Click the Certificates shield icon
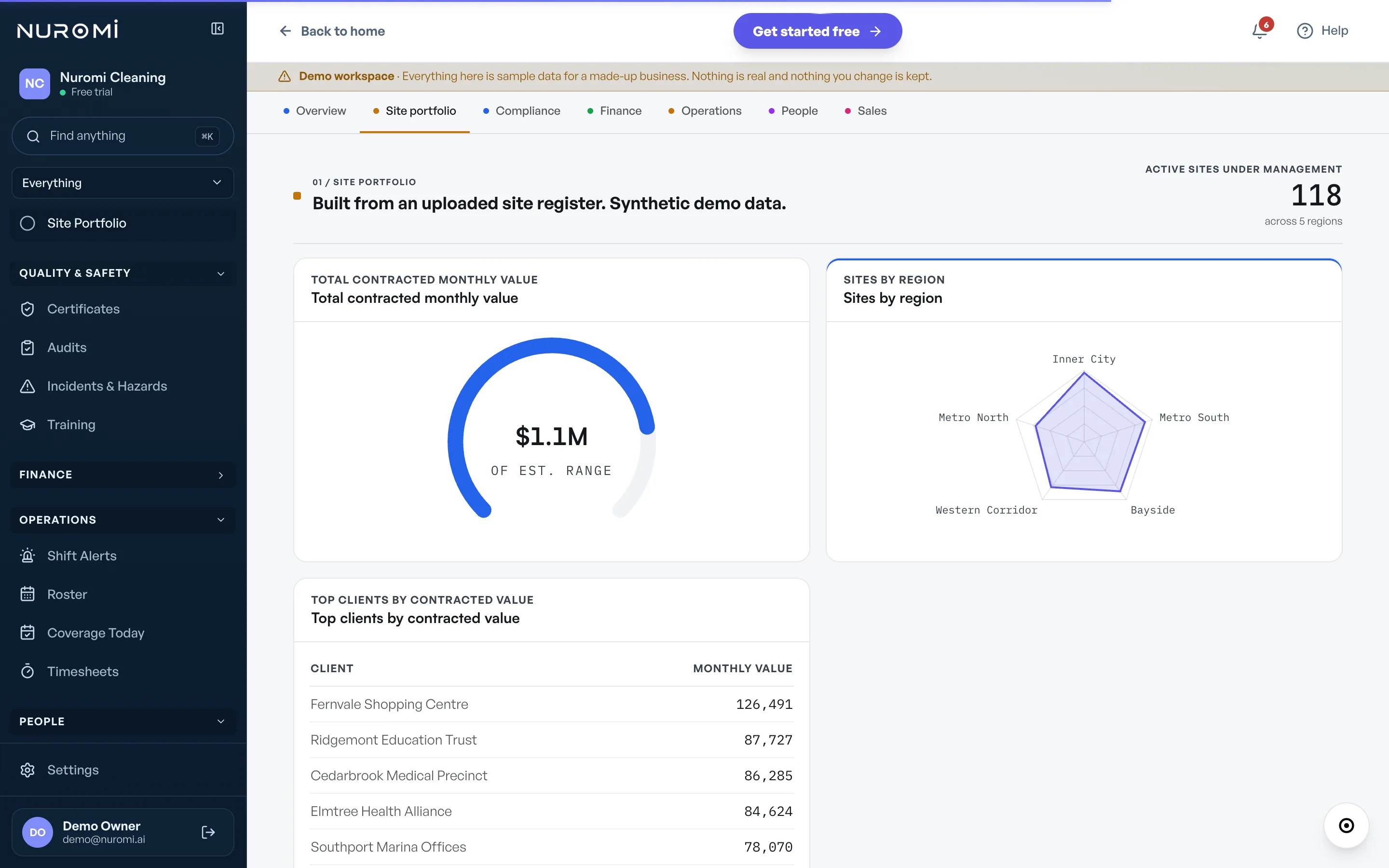 tap(27, 309)
